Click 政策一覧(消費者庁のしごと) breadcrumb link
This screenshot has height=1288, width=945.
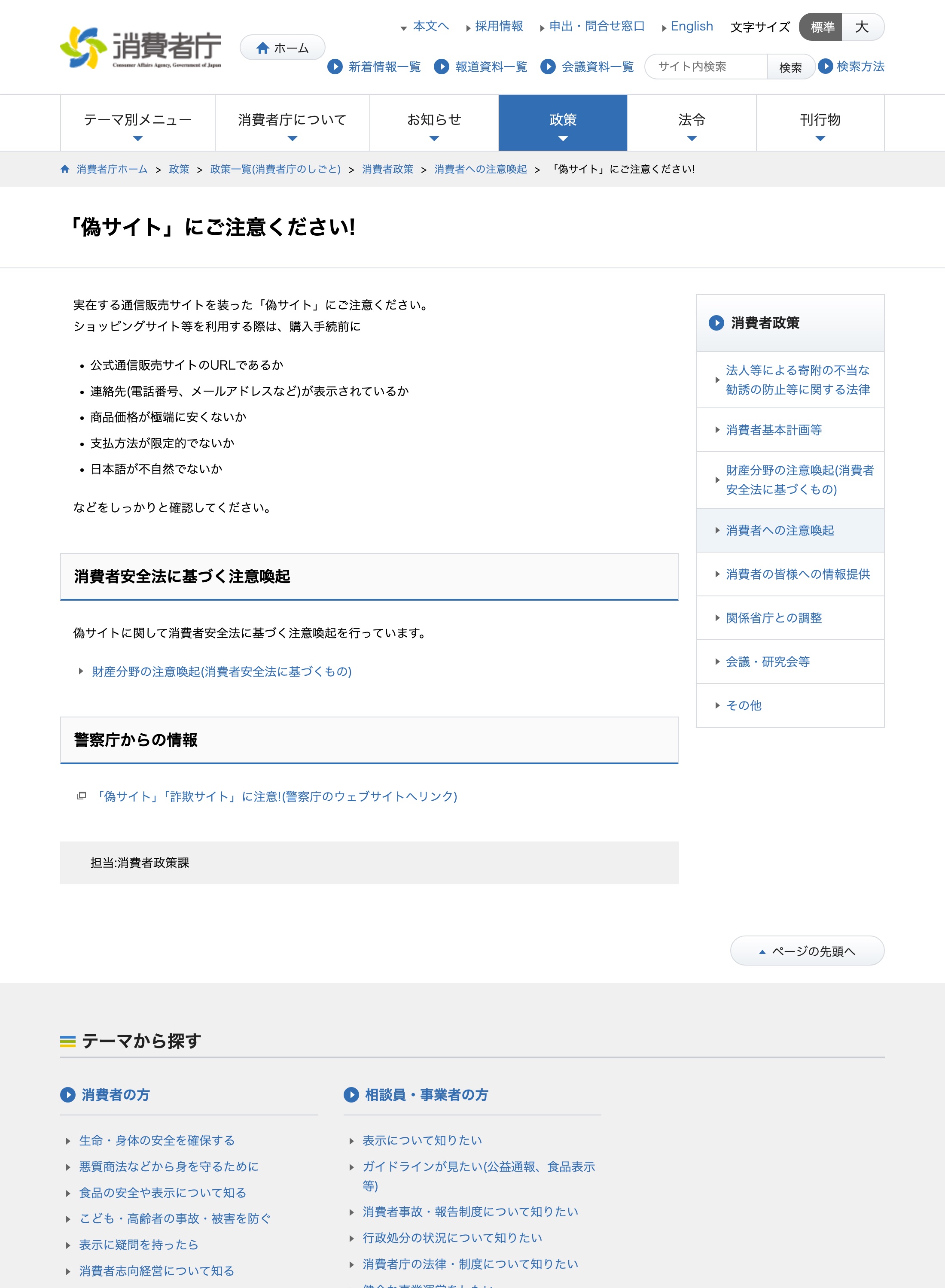[276, 169]
